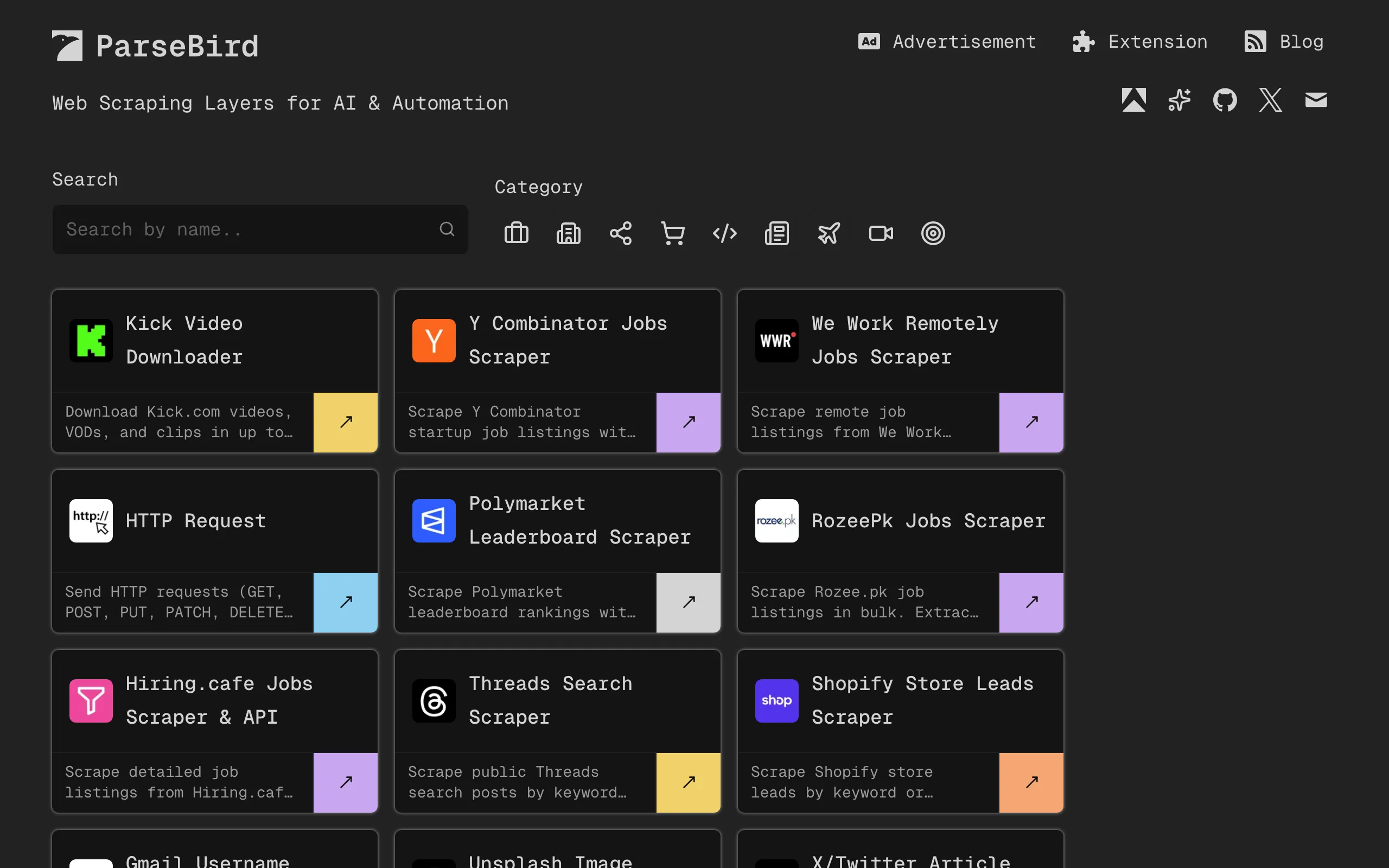The height and width of the screenshot is (868, 1389).
Task: Open Y Combinator Jobs purple arrow button
Action: pyautogui.click(x=689, y=422)
